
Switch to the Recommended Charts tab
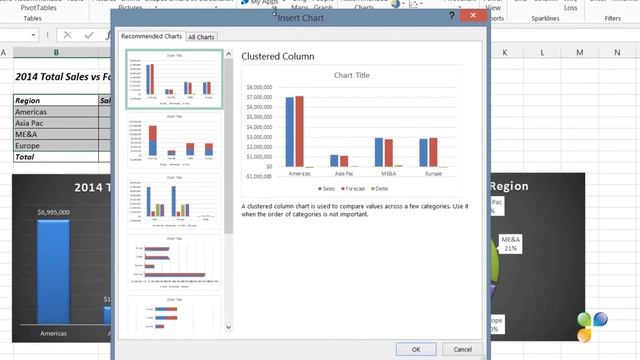tap(151, 36)
